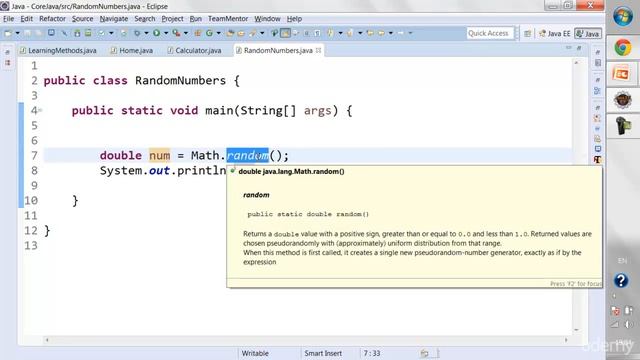Click the Run button in toolbar
This screenshot has height=360, width=640.
[156, 33]
